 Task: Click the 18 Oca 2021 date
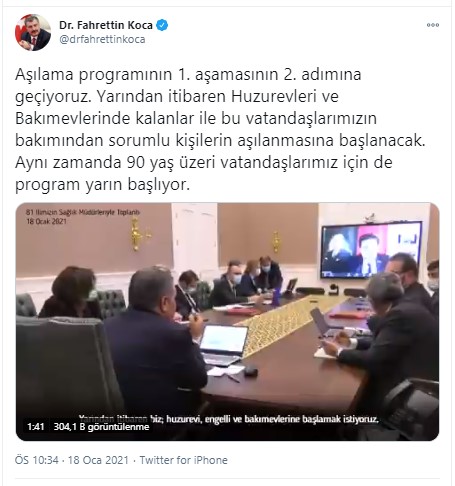point(98,460)
